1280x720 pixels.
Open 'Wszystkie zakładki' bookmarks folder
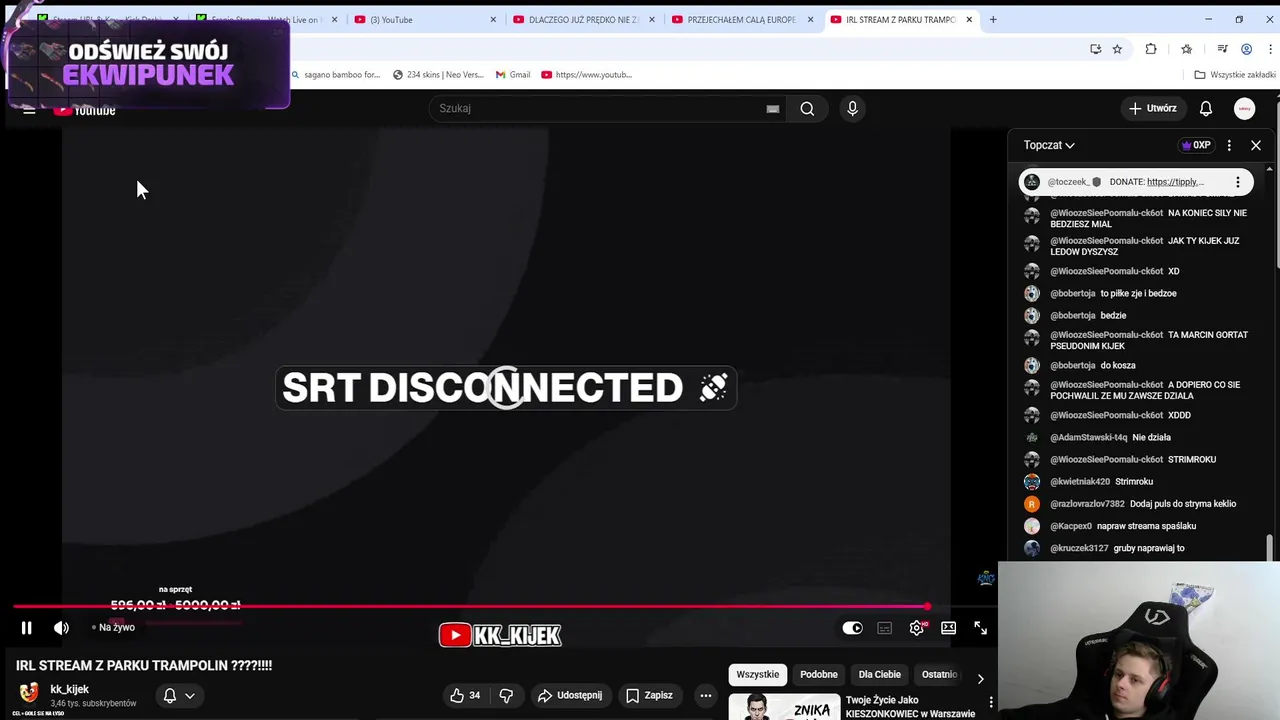[x=1235, y=75]
